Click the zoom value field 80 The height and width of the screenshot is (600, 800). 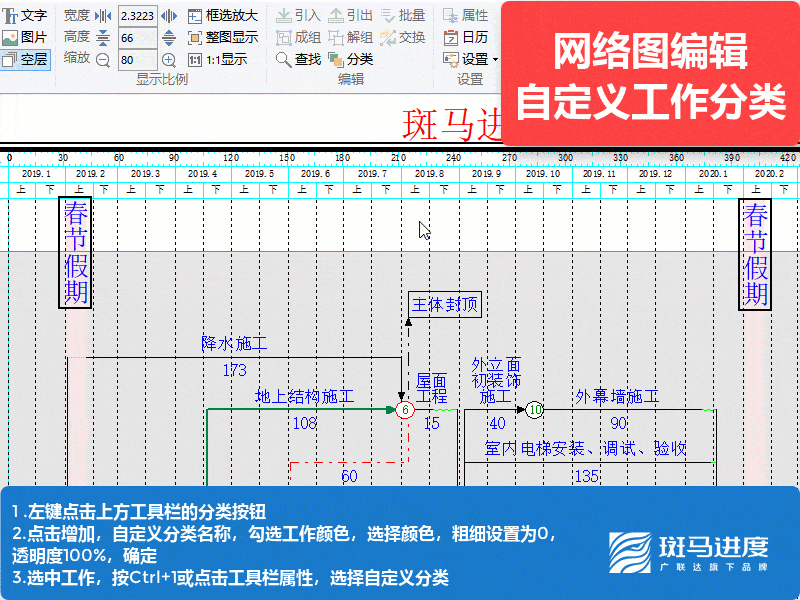pos(138,60)
